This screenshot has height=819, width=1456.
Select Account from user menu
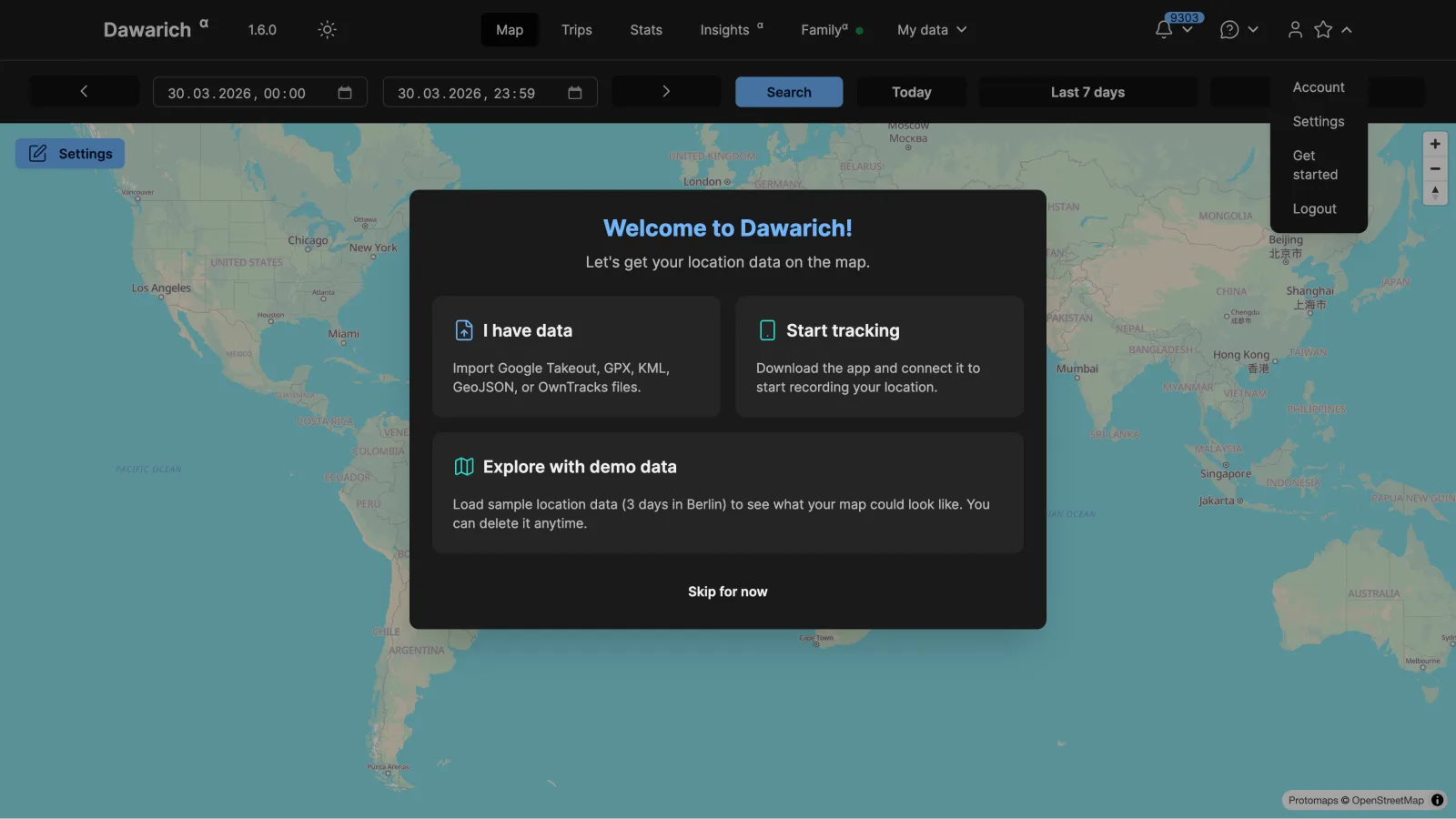tap(1319, 87)
